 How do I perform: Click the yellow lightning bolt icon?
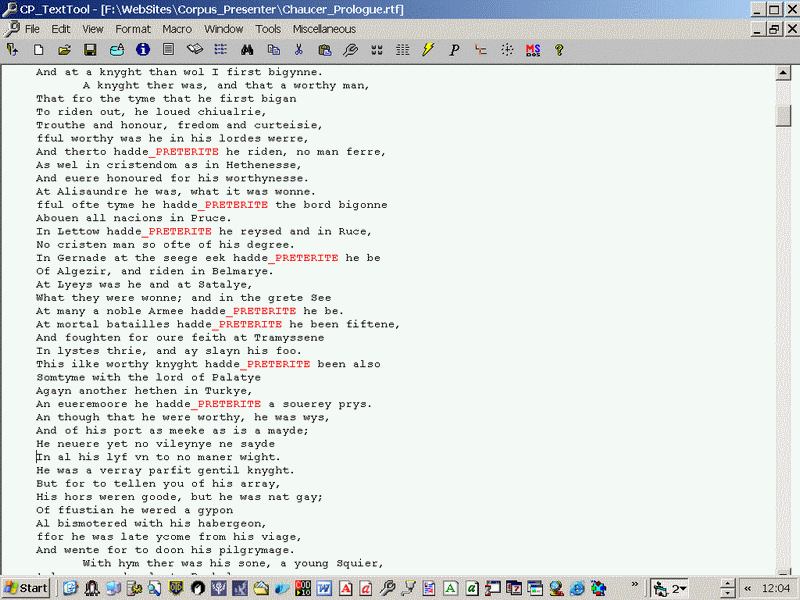point(428,49)
